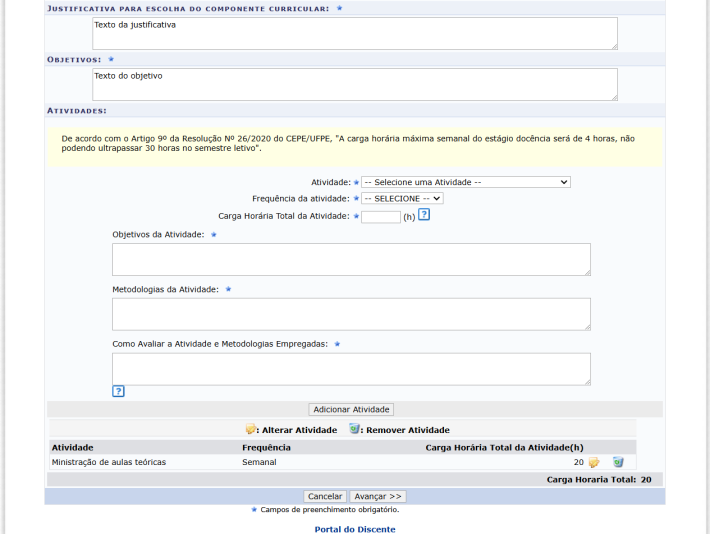Proceed with the Avançar >> button
This screenshot has width=710, height=534.
[x=378, y=496]
